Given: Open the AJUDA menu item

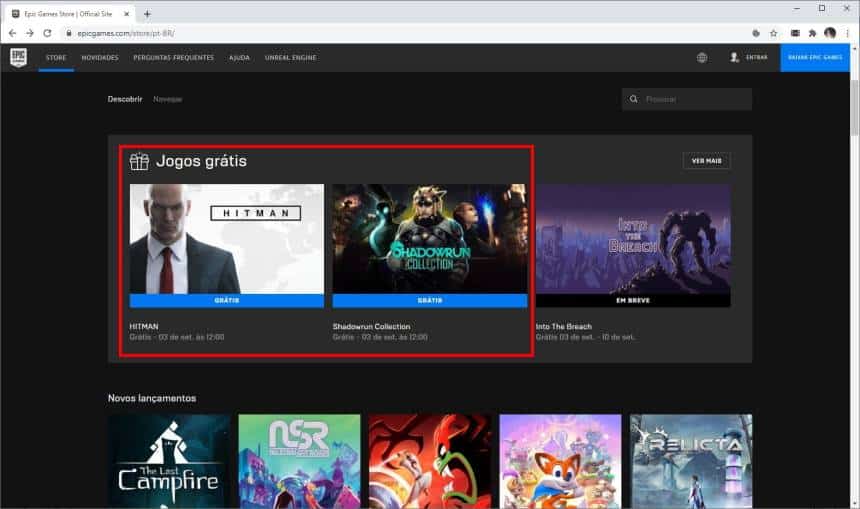Looking at the screenshot, I should coord(239,58).
